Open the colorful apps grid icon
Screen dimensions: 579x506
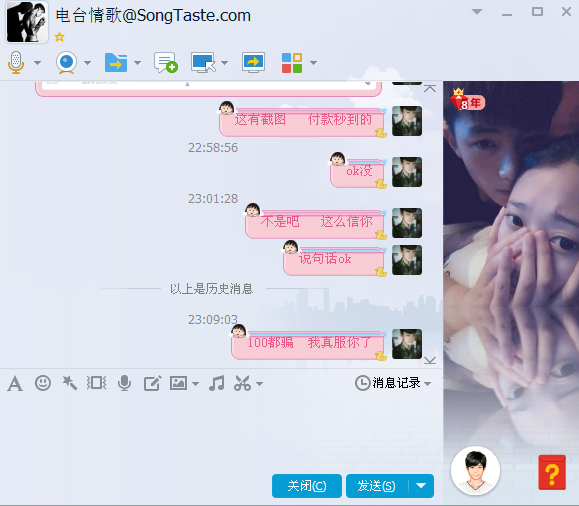point(292,62)
